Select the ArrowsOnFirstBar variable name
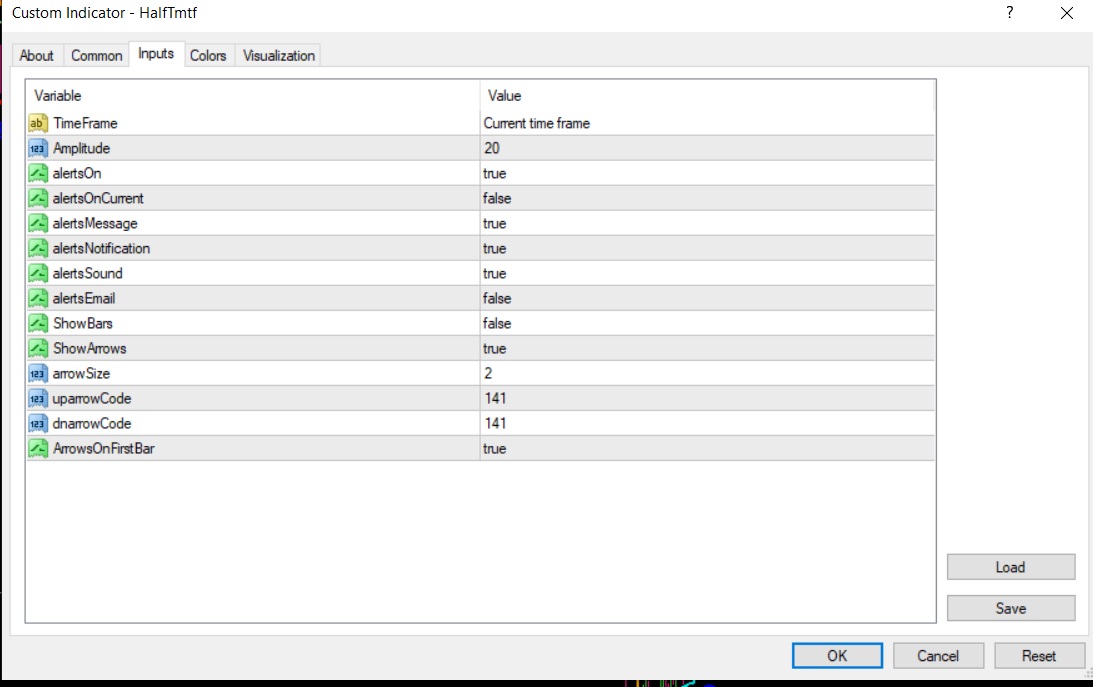 click(104, 449)
